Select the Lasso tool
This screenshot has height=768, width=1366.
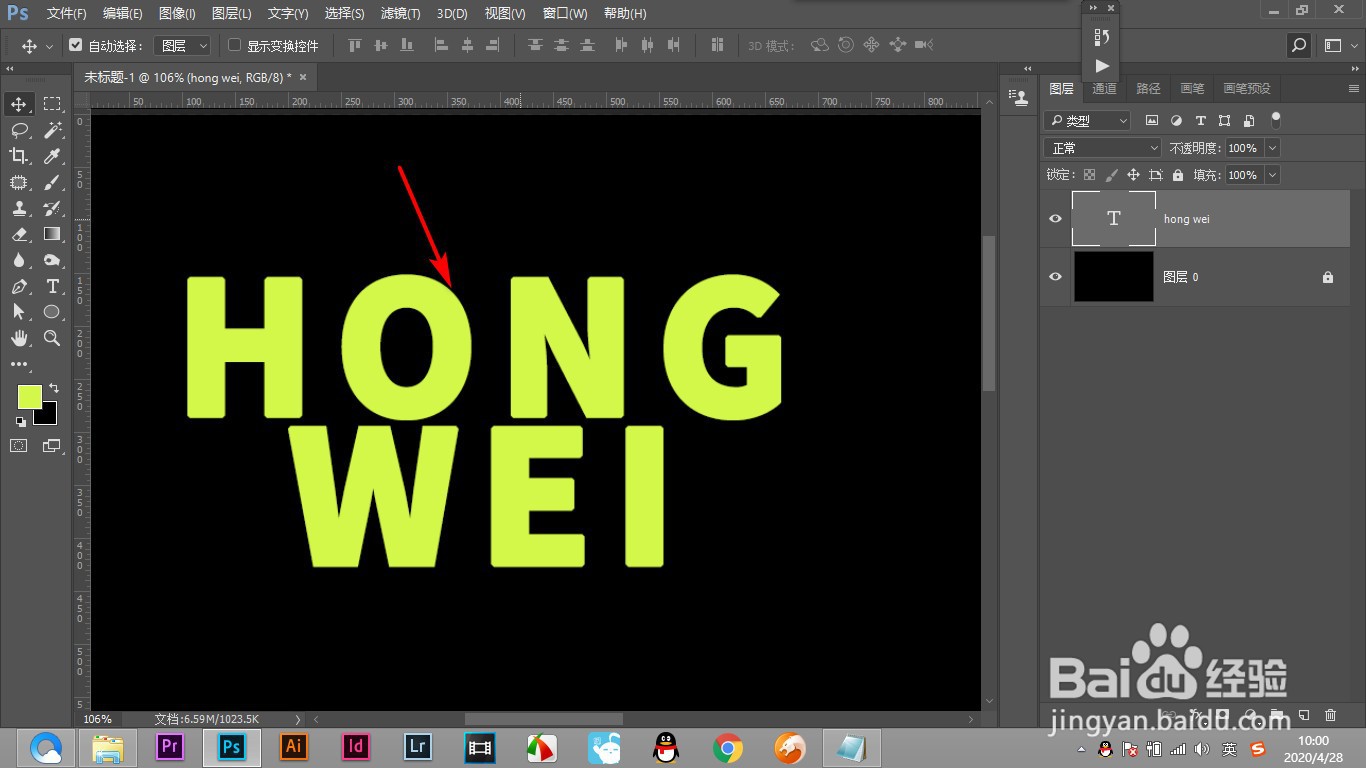click(x=20, y=130)
